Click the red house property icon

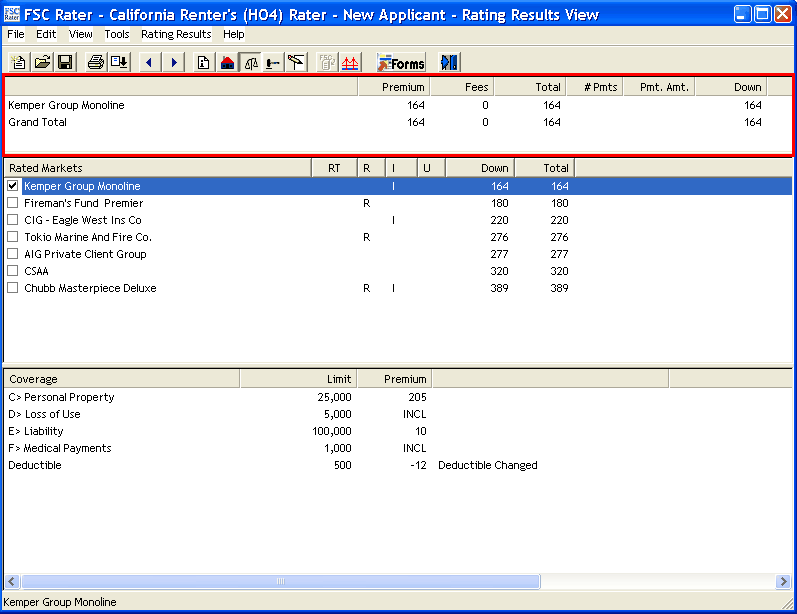click(x=227, y=63)
